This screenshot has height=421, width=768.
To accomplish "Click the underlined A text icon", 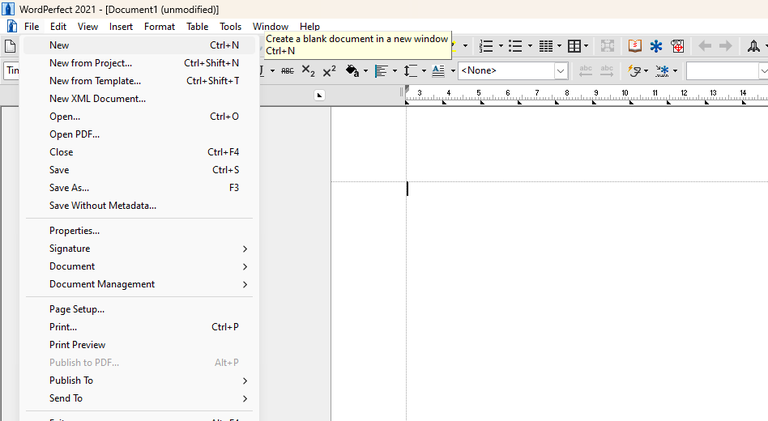I will coord(438,71).
